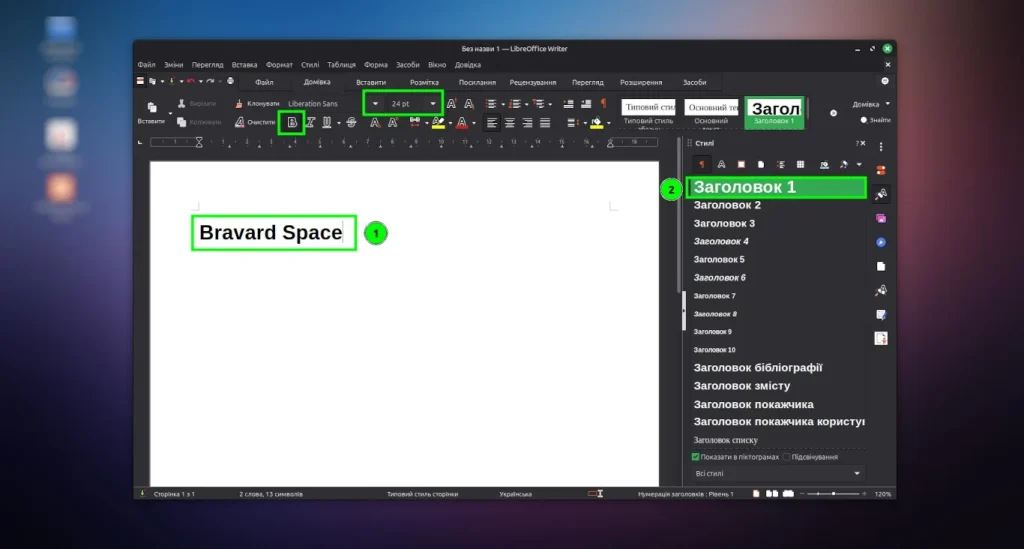Click the print icon in quick toolbar
Viewport: 1024px width, 549px height.
[231, 82]
